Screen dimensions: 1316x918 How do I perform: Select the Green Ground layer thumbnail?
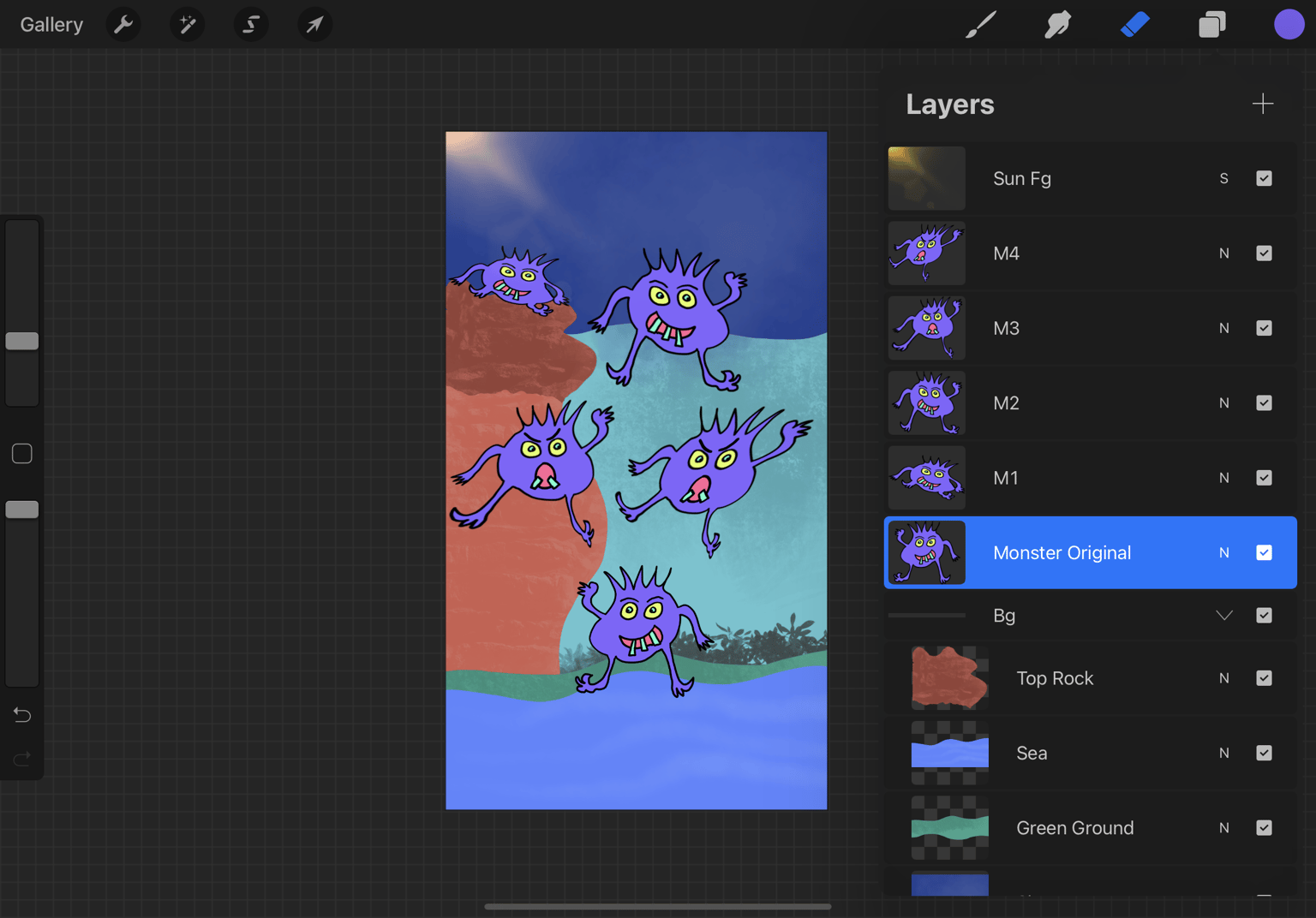pyautogui.click(x=950, y=828)
